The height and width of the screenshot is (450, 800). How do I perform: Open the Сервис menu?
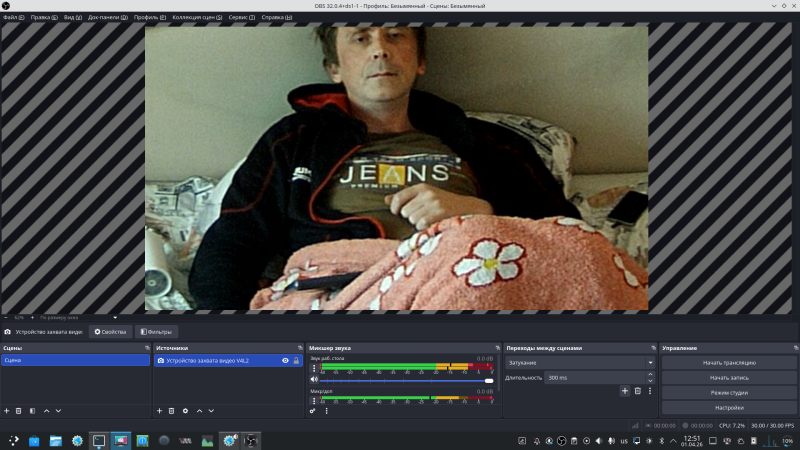click(241, 17)
